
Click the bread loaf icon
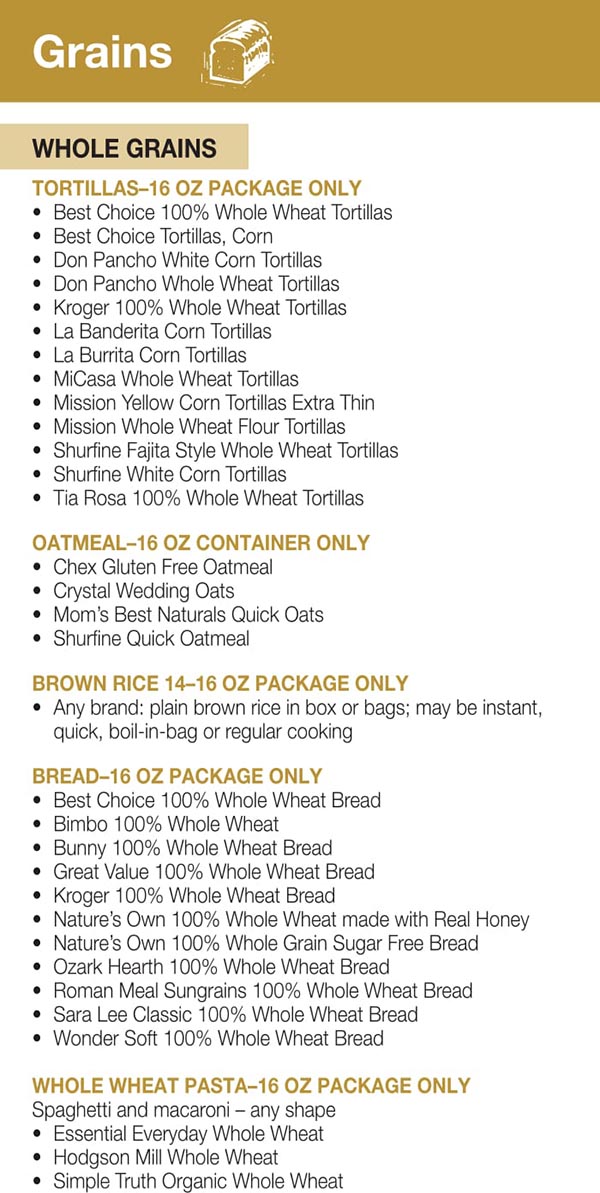pyautogui.click(x=237, y=51)
